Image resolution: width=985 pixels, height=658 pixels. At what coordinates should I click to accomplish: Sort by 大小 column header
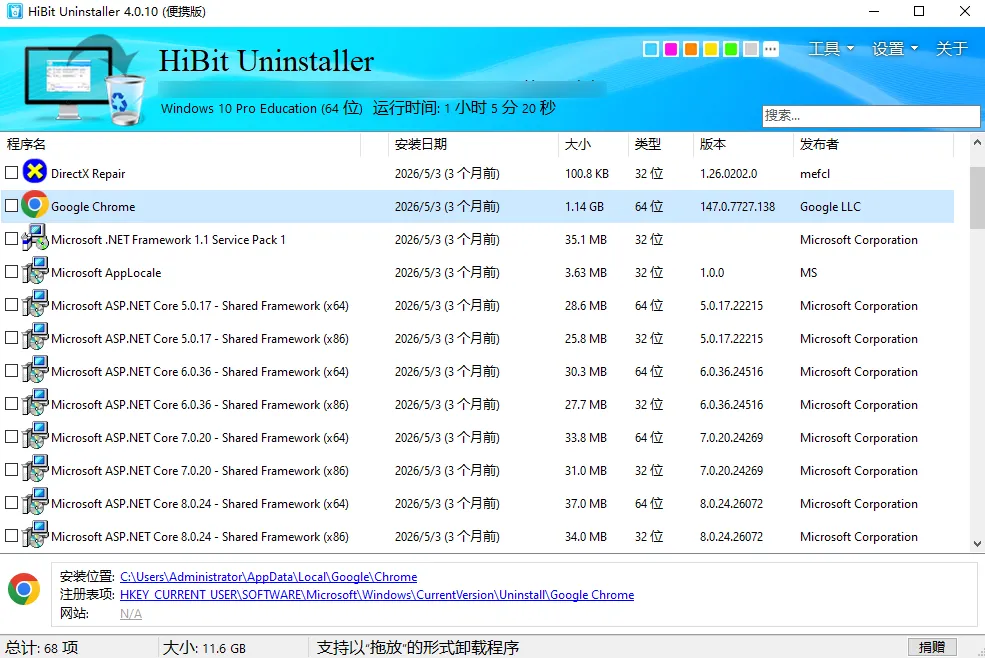coord(593,144)
